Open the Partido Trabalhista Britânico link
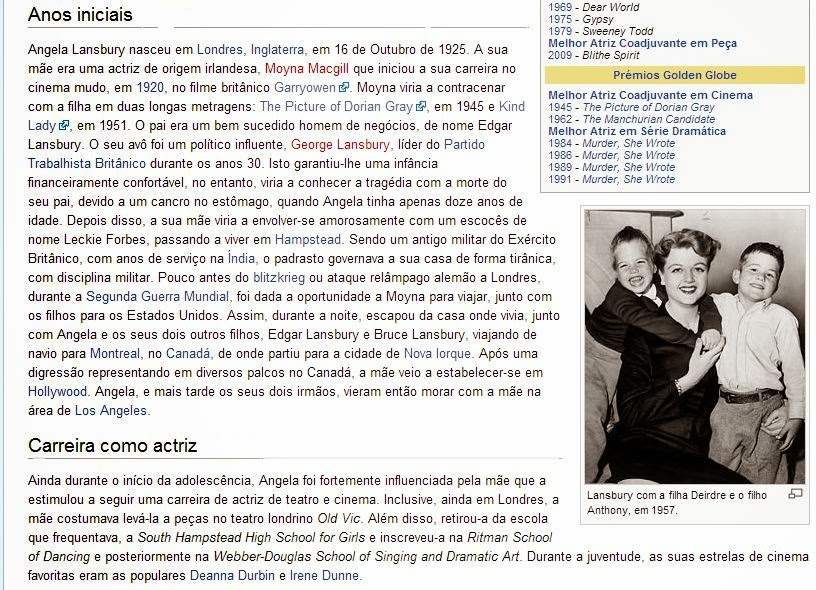 pyautogui.click(x=87, y=163)
